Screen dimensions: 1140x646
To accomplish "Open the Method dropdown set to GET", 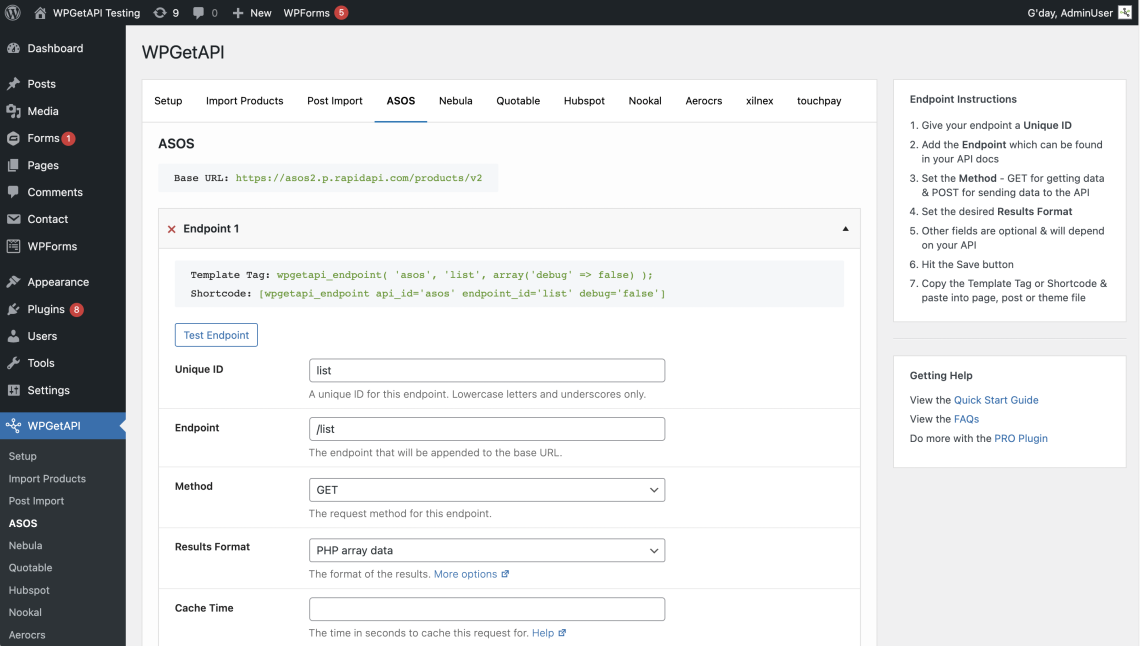I will (486, 490).
